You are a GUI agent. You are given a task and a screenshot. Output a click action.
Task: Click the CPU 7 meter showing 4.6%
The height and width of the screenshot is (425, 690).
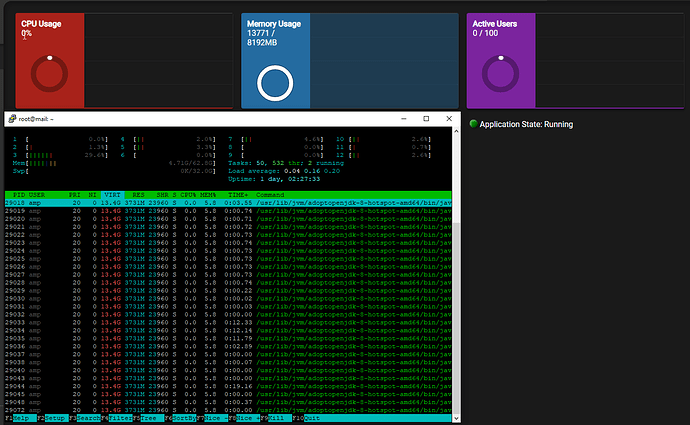pos(275,139)
